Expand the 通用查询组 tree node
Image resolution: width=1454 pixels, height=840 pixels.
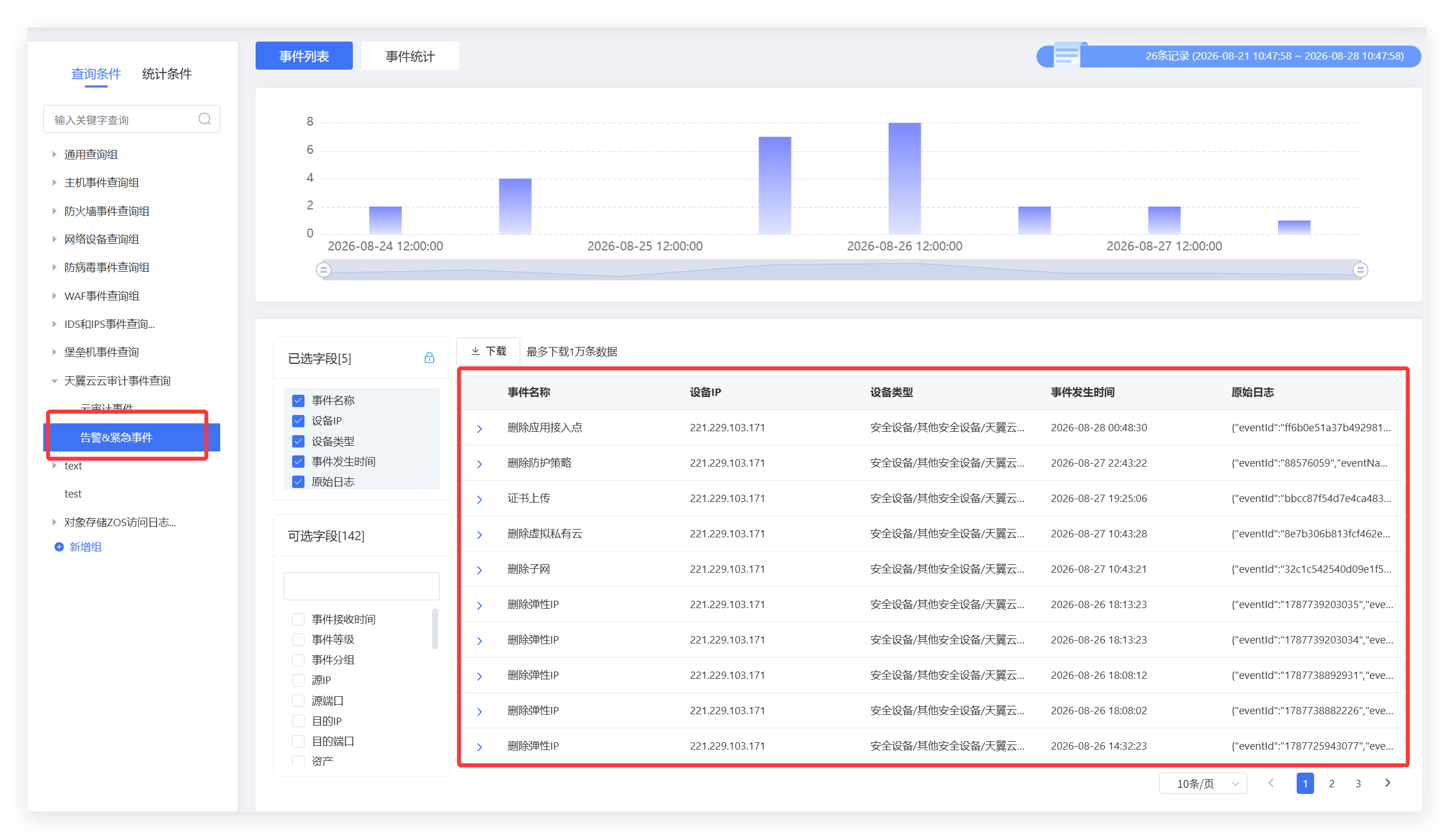(x=54, y=154)
